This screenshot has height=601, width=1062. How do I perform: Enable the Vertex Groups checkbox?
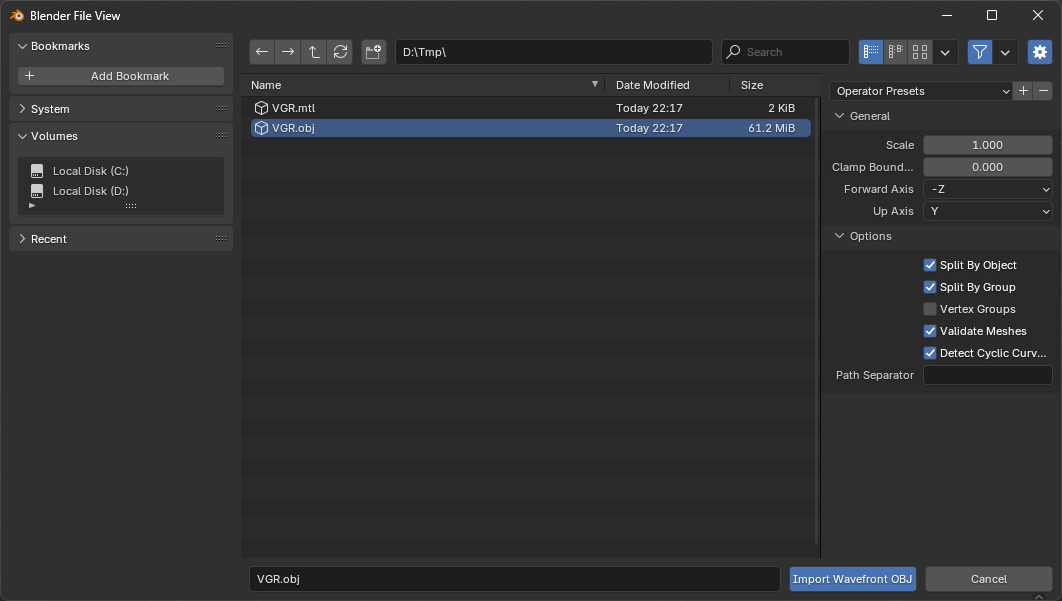[x=929, y=309]
